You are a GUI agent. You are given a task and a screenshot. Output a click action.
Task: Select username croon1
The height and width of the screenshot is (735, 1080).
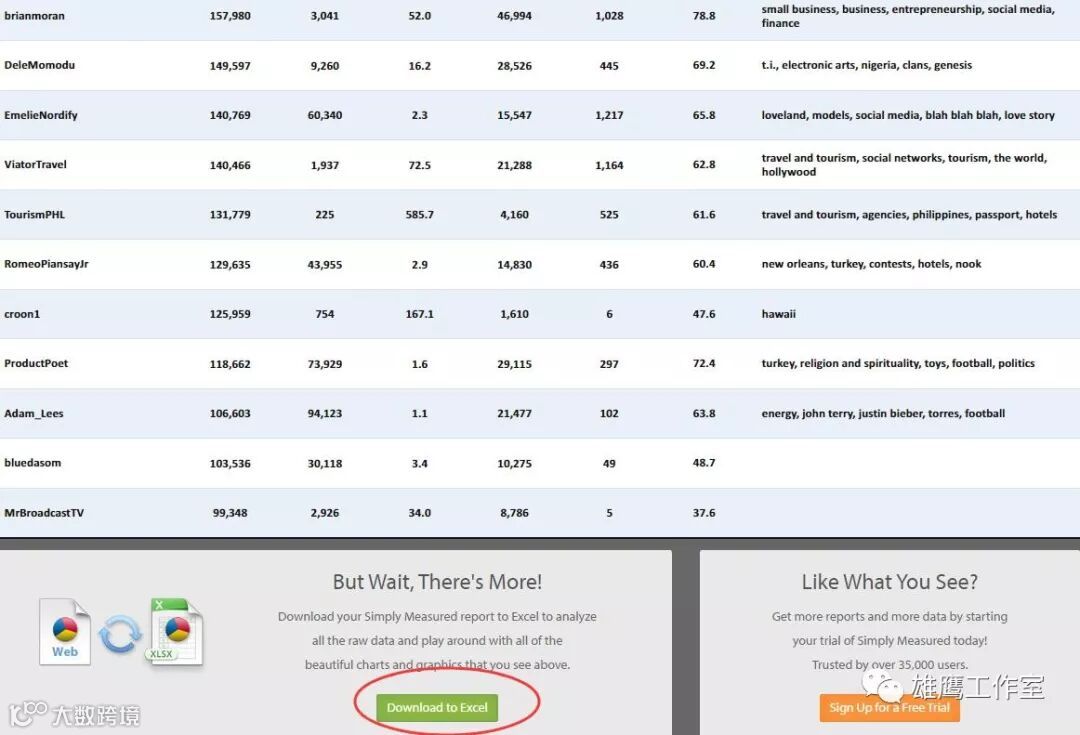pos(22,313)
